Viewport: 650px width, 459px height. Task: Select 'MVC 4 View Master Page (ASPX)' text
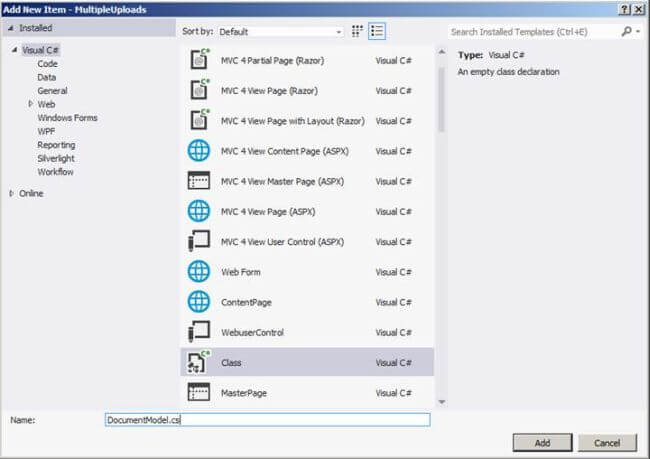point(282,182)
